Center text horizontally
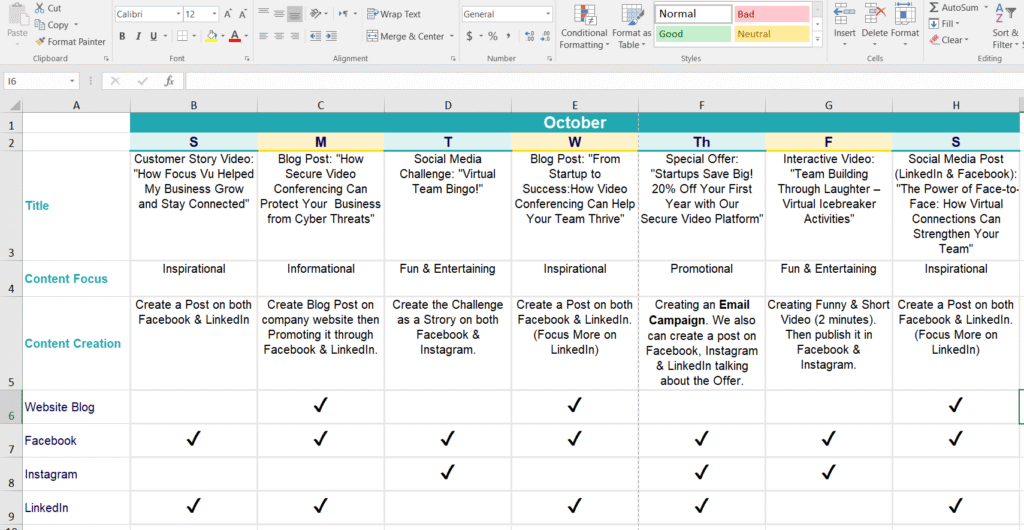Image resolution: width=1024 pixels, height=530 pixels. [279, 37]
